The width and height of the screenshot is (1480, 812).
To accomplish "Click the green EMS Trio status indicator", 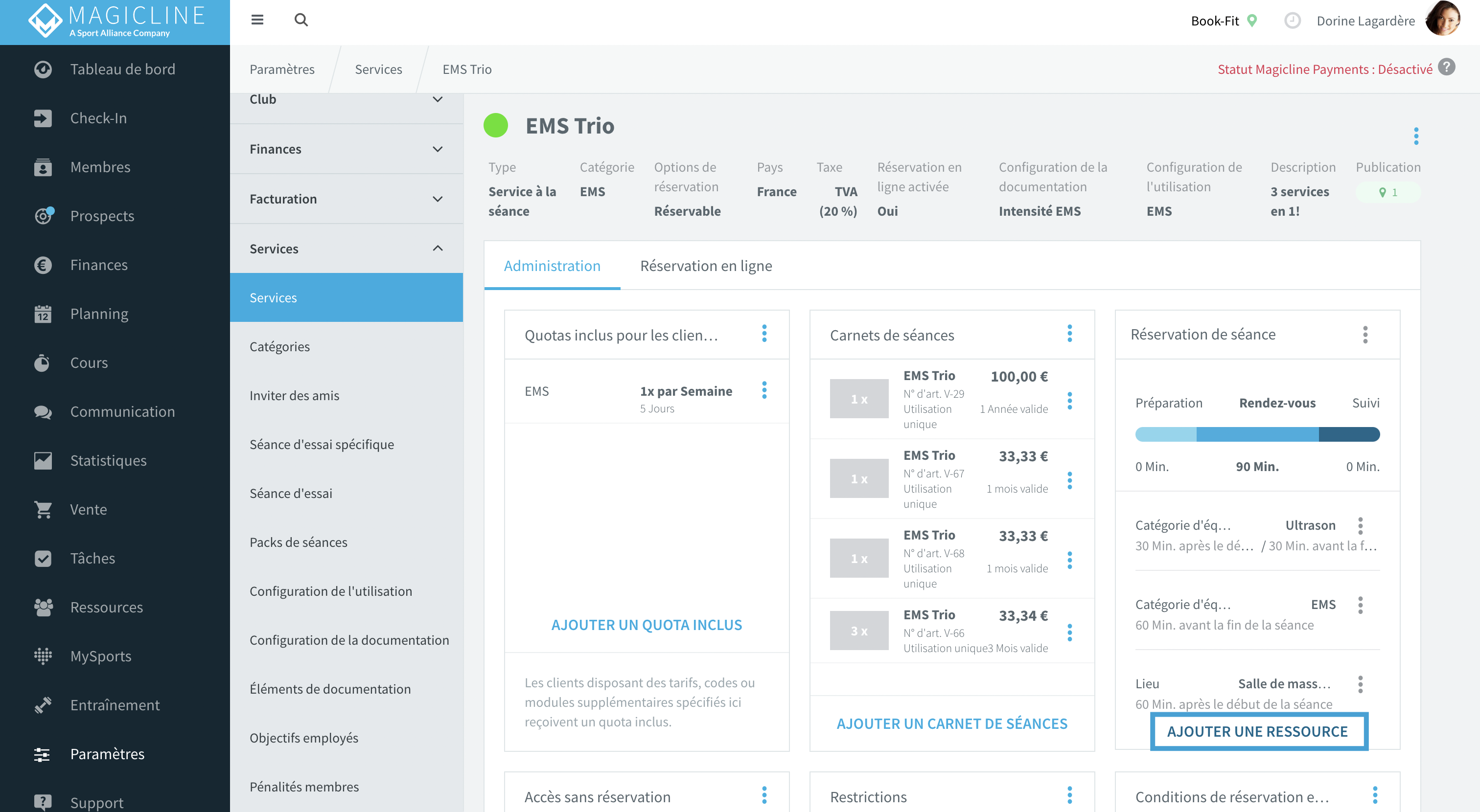I will click(x=495, y=126).
